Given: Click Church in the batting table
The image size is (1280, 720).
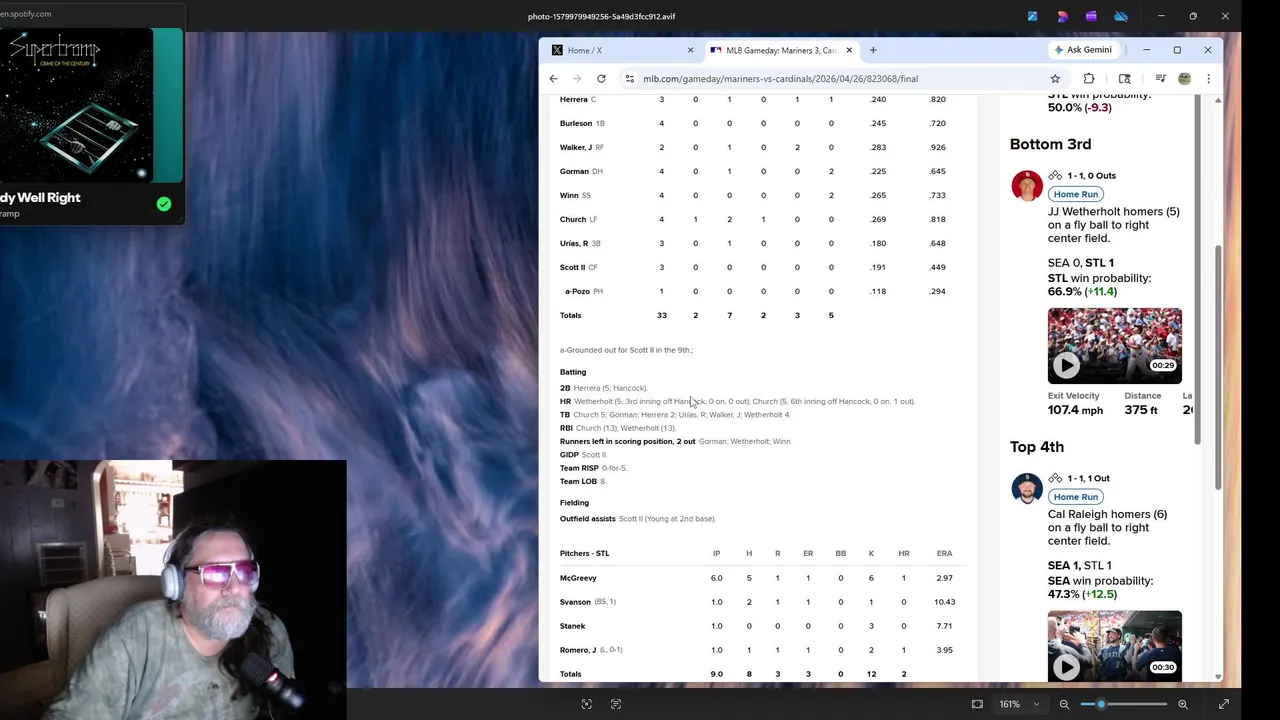Looking at the screenshot, I should point(573,219).
